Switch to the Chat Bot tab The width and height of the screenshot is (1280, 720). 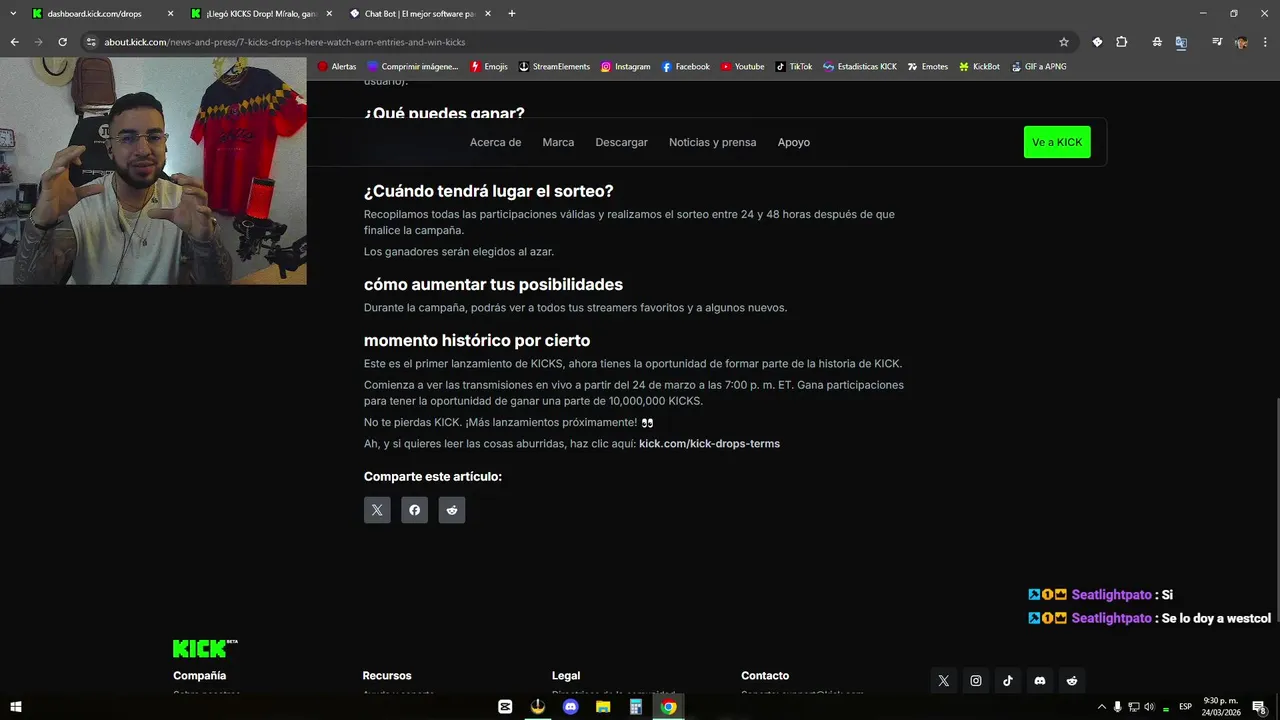pos(419,13)
